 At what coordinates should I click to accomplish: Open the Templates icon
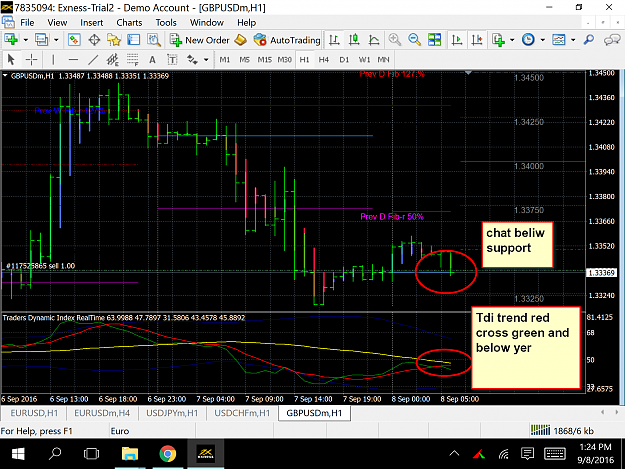point(558,39)
